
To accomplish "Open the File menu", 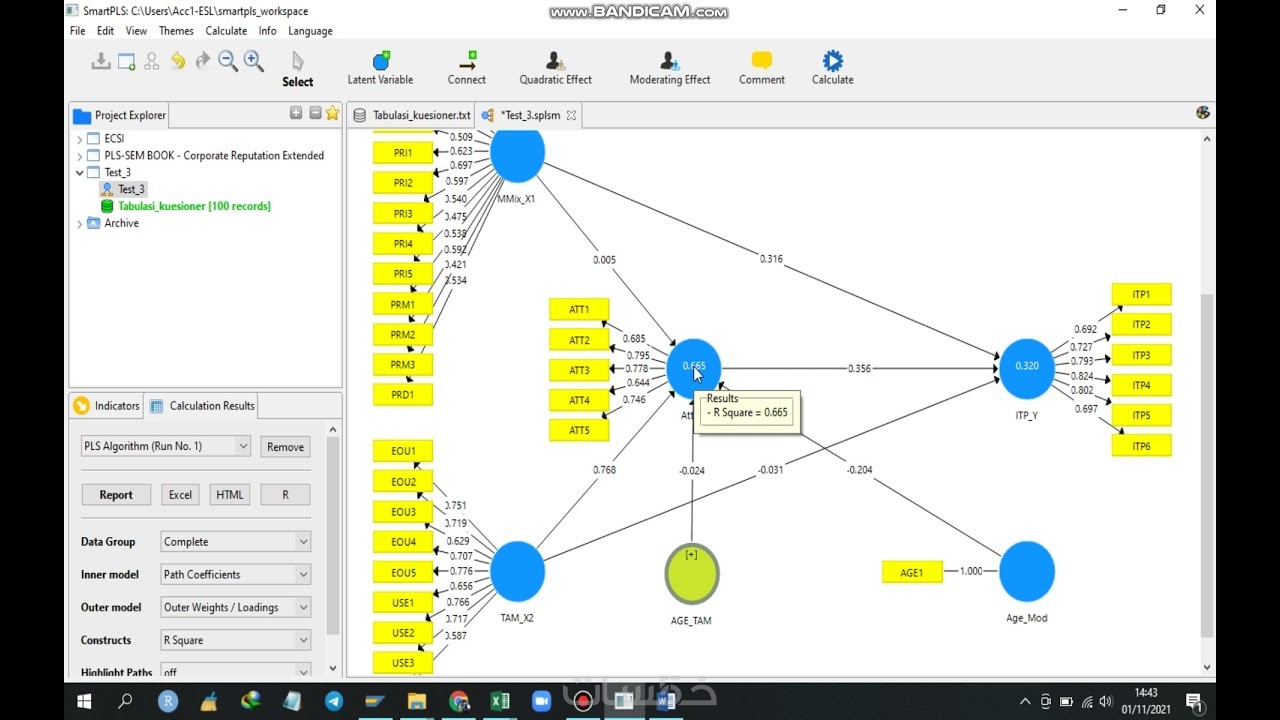I will 77,31.
